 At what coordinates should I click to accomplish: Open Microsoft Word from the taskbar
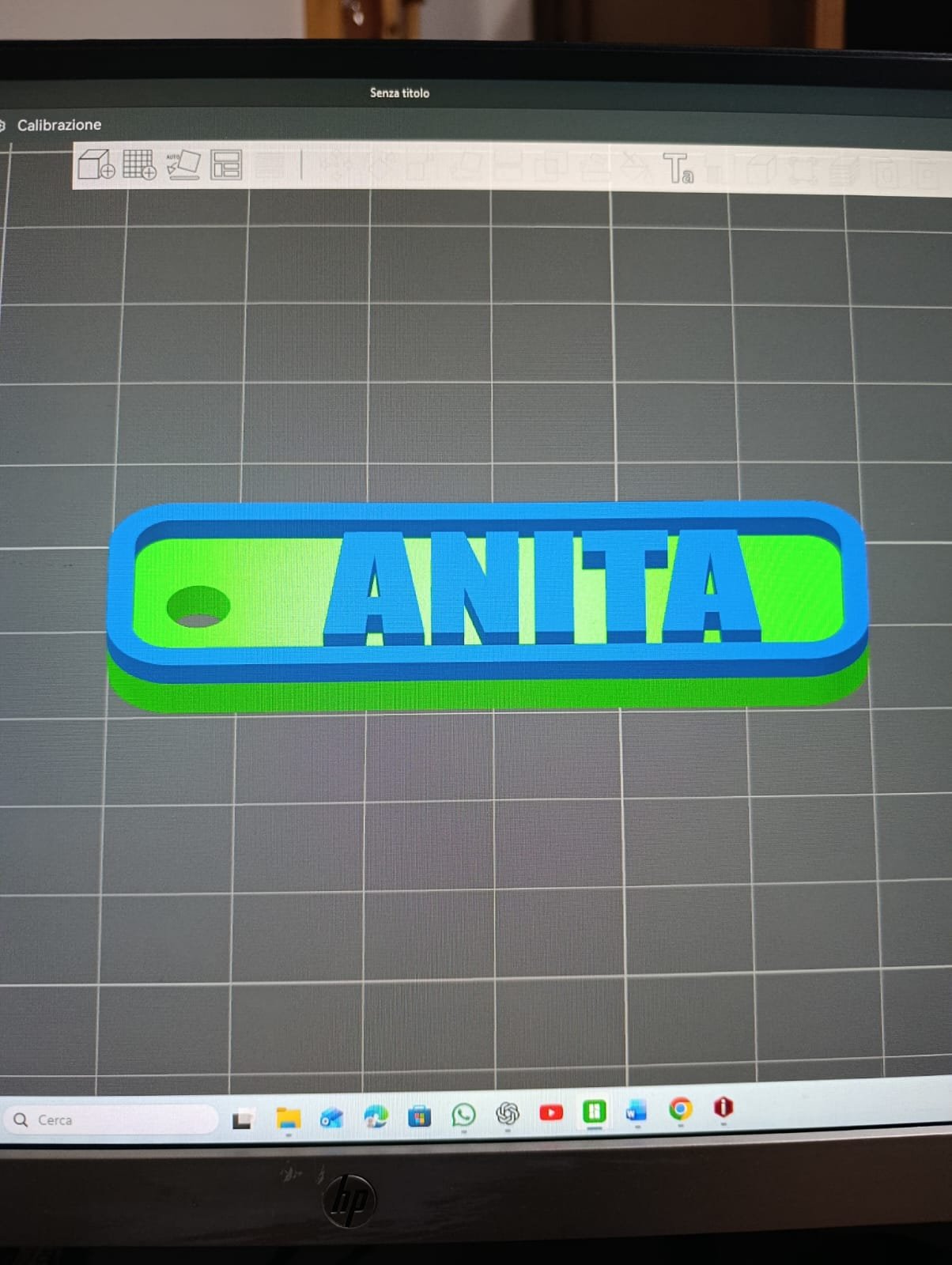point(637,1111)
